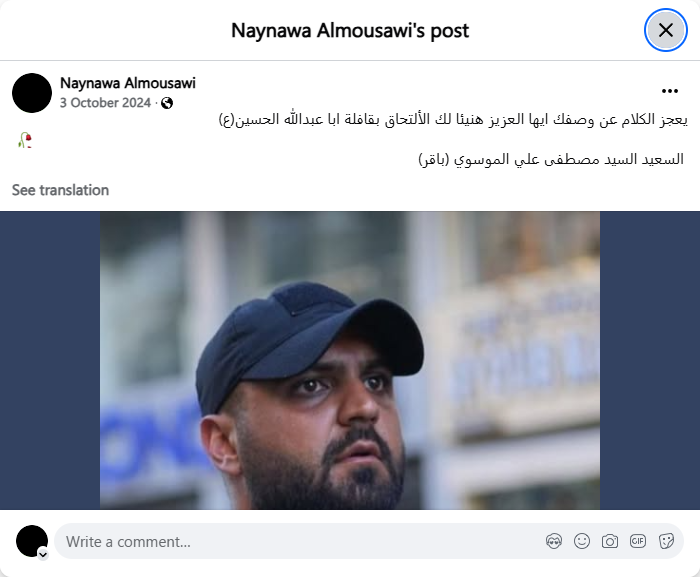The height and width of the screenshot is (577, 700).
Task: Click the wilted rose emoji in post
Action: (x=25, y=140)
